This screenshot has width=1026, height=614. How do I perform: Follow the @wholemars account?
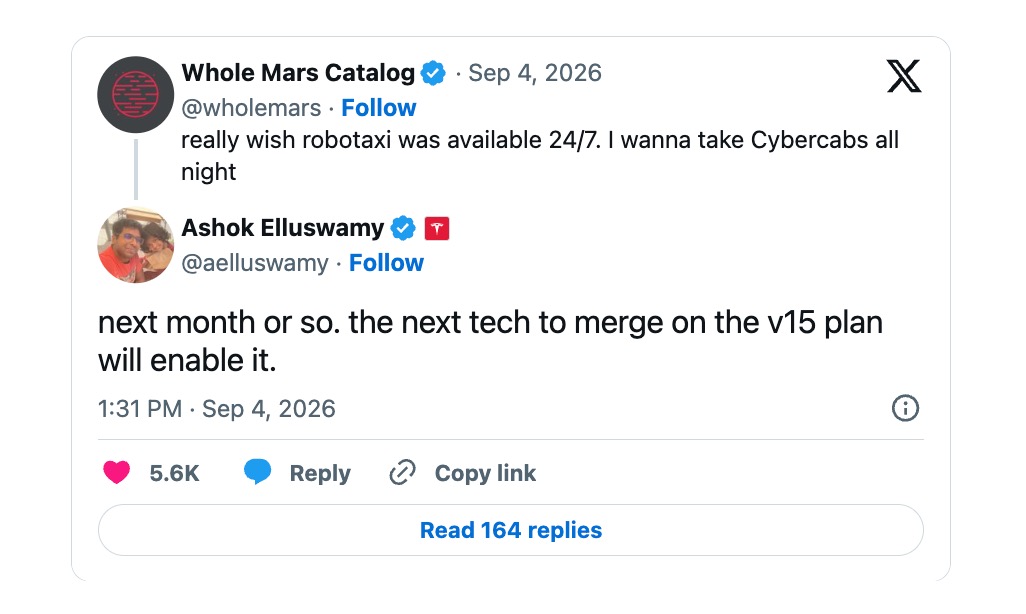tap(379, 107)
